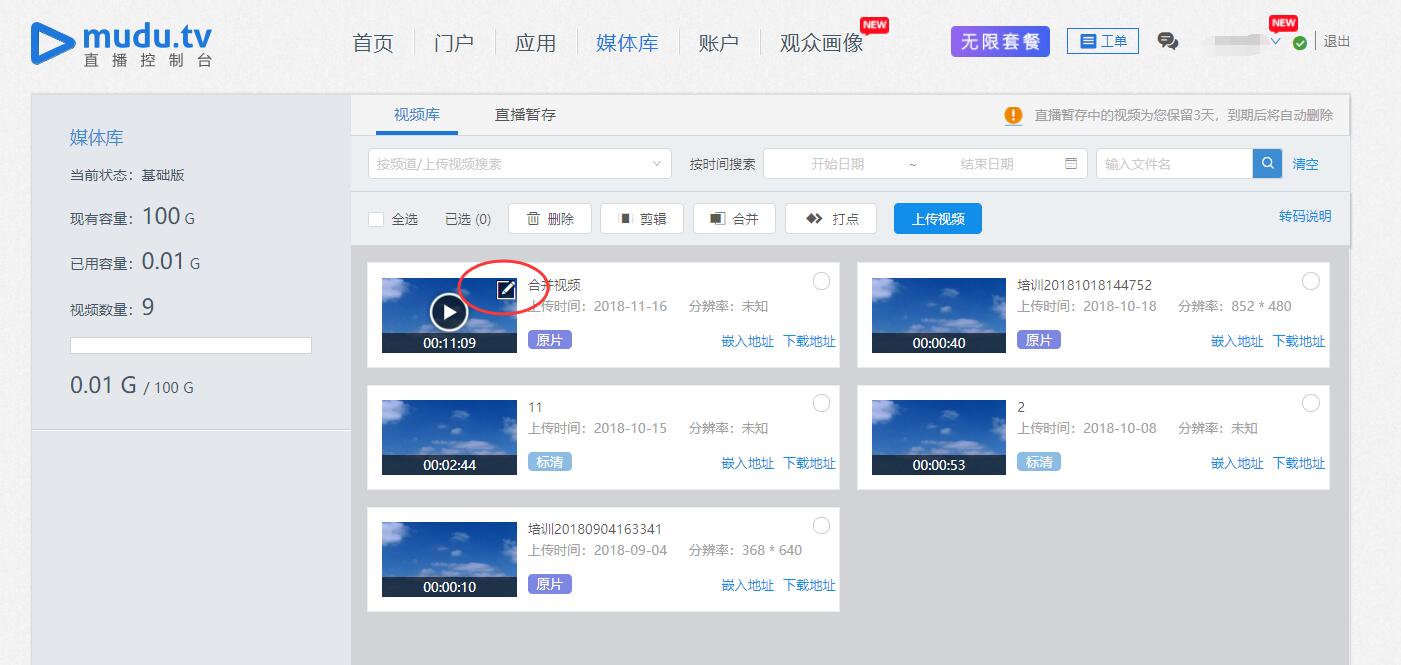Image resolution: width=1401 pixels, height=665 pixels.
Task: Click the search magnifier button
Action: pyautogui.click(x=1267, y=163)
